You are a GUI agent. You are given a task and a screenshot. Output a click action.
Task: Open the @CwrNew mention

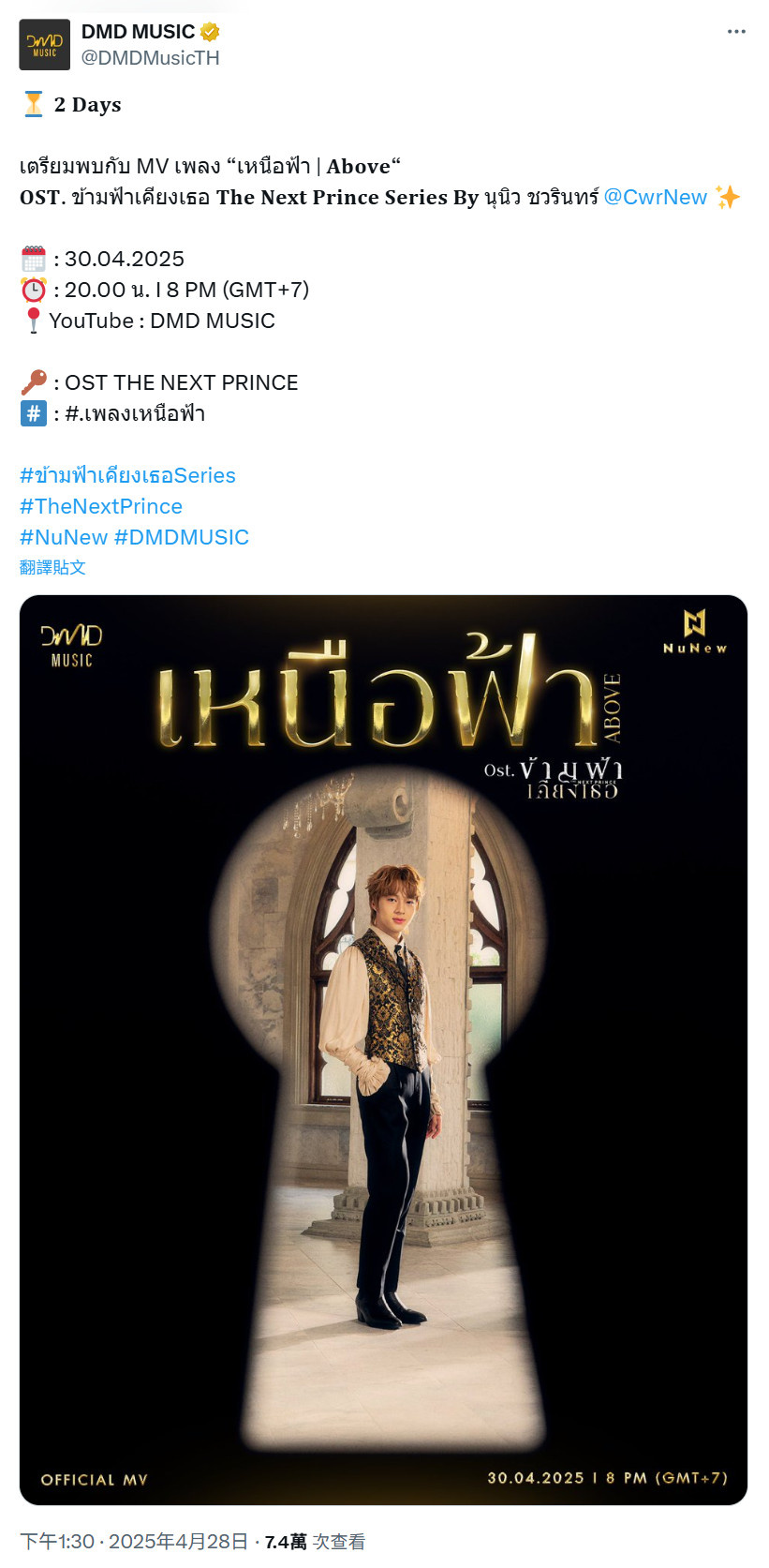pos(656,197)
